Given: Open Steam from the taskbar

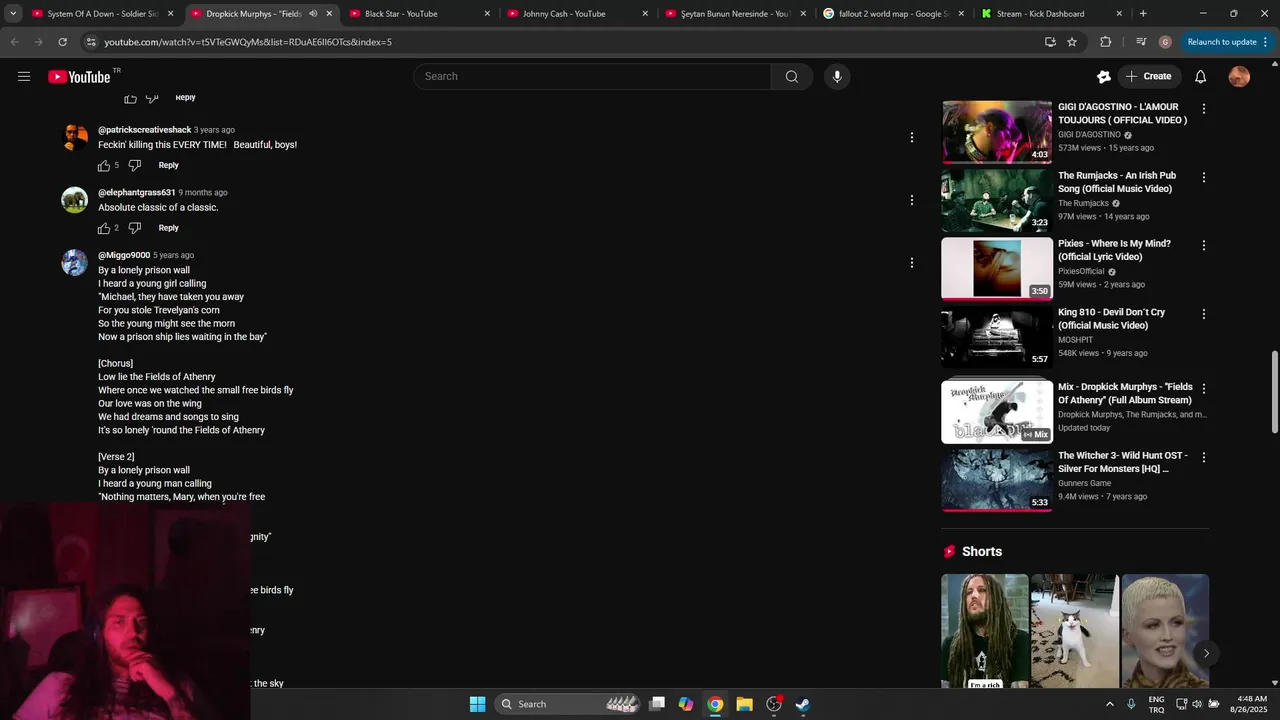Looking at the screenshot, I should [x=802, y=704].
